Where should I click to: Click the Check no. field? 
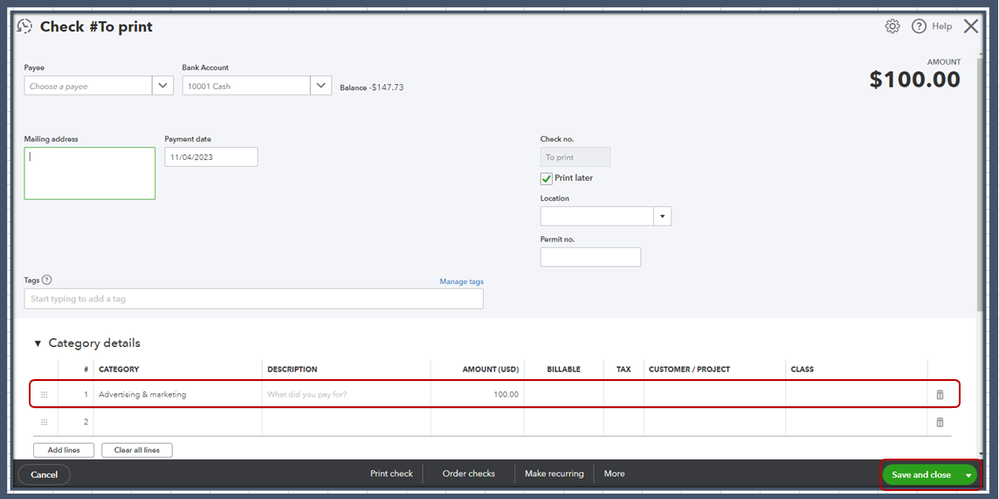point(575,157)
